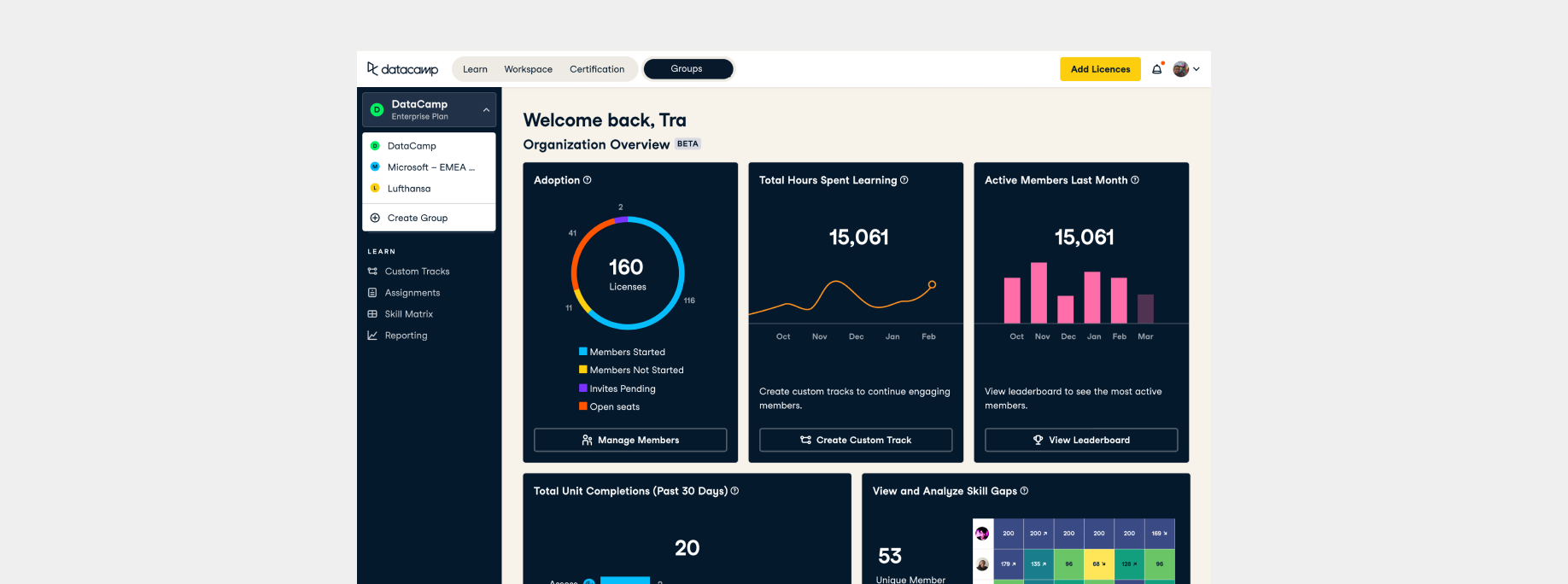This screenshot has width=1568, height=584.
Task: Click the View Leaderboard button
Action: click(x=1081, y=440)
